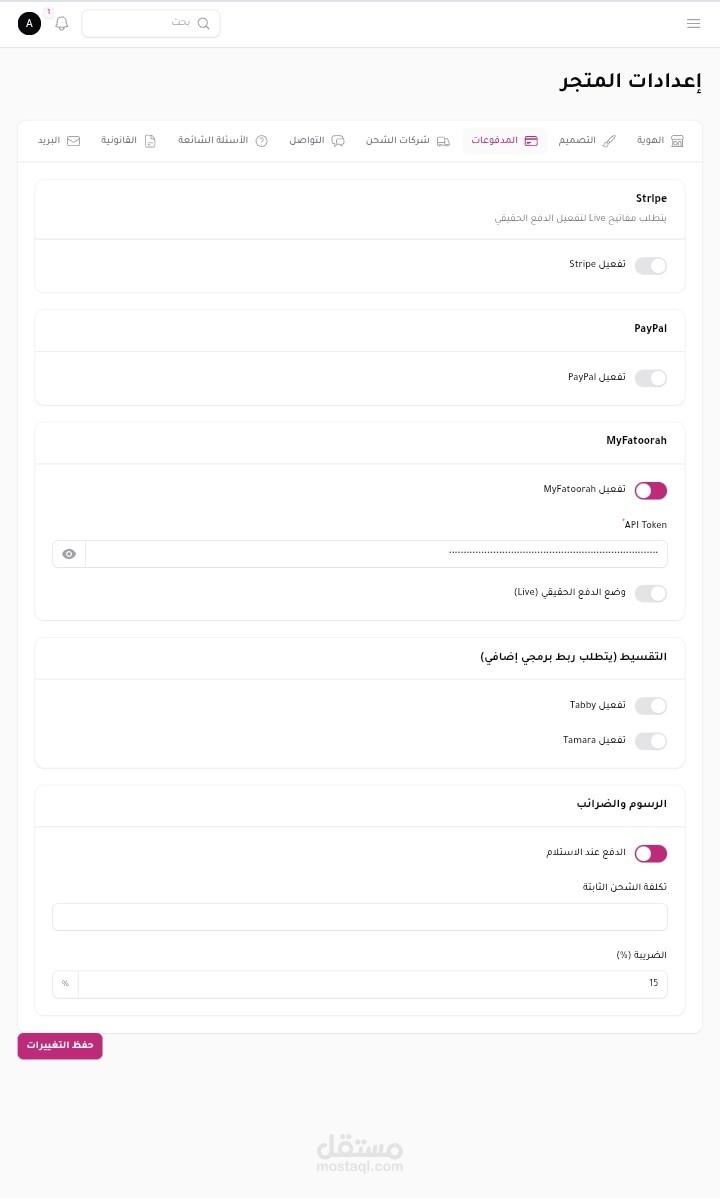Enable the Stripe toggle
The height and width of the screenshot is (1198, 720).
651,265
